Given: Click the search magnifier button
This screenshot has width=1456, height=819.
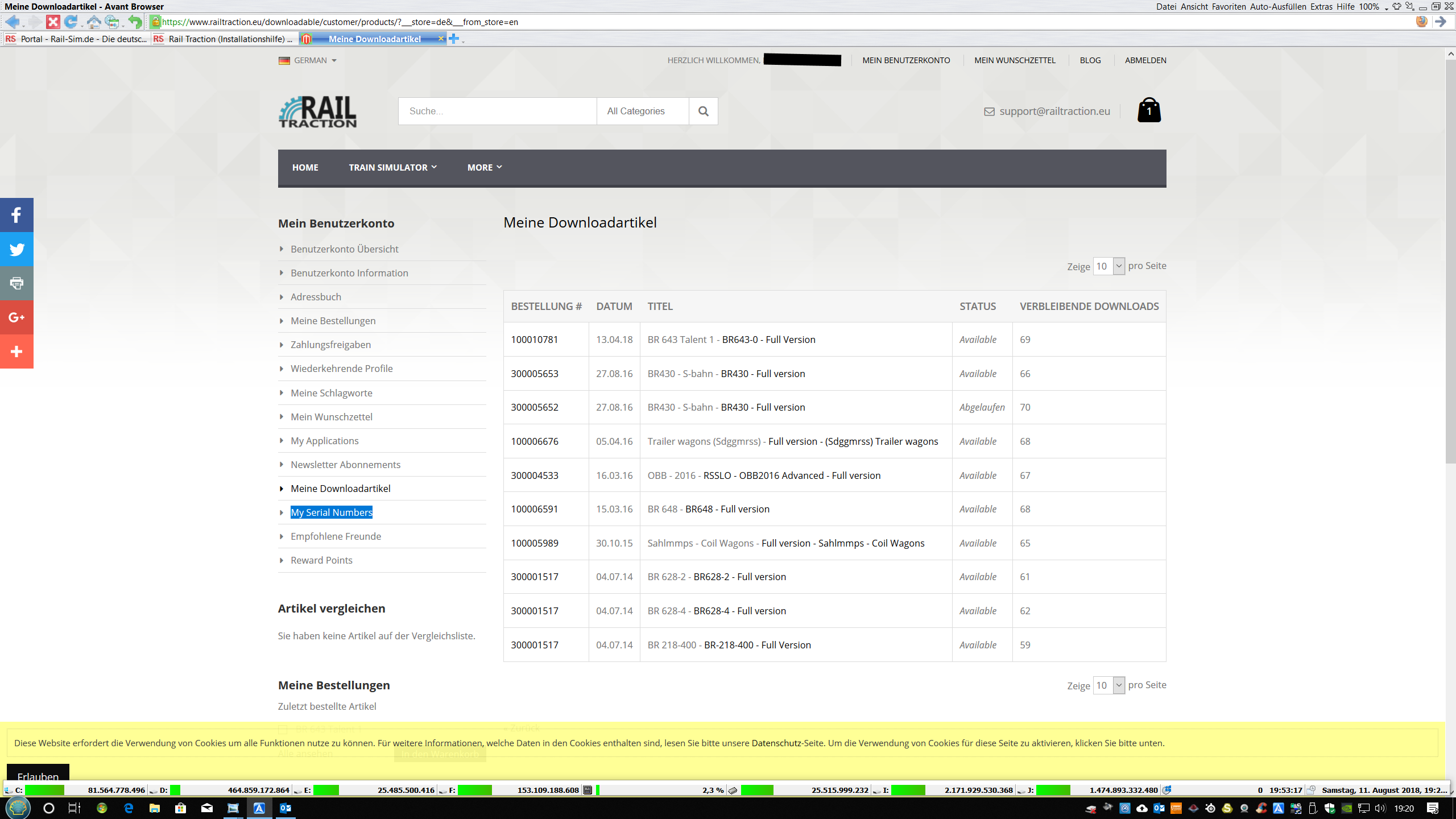Looking at the screenshot, I should coord(703,111).
